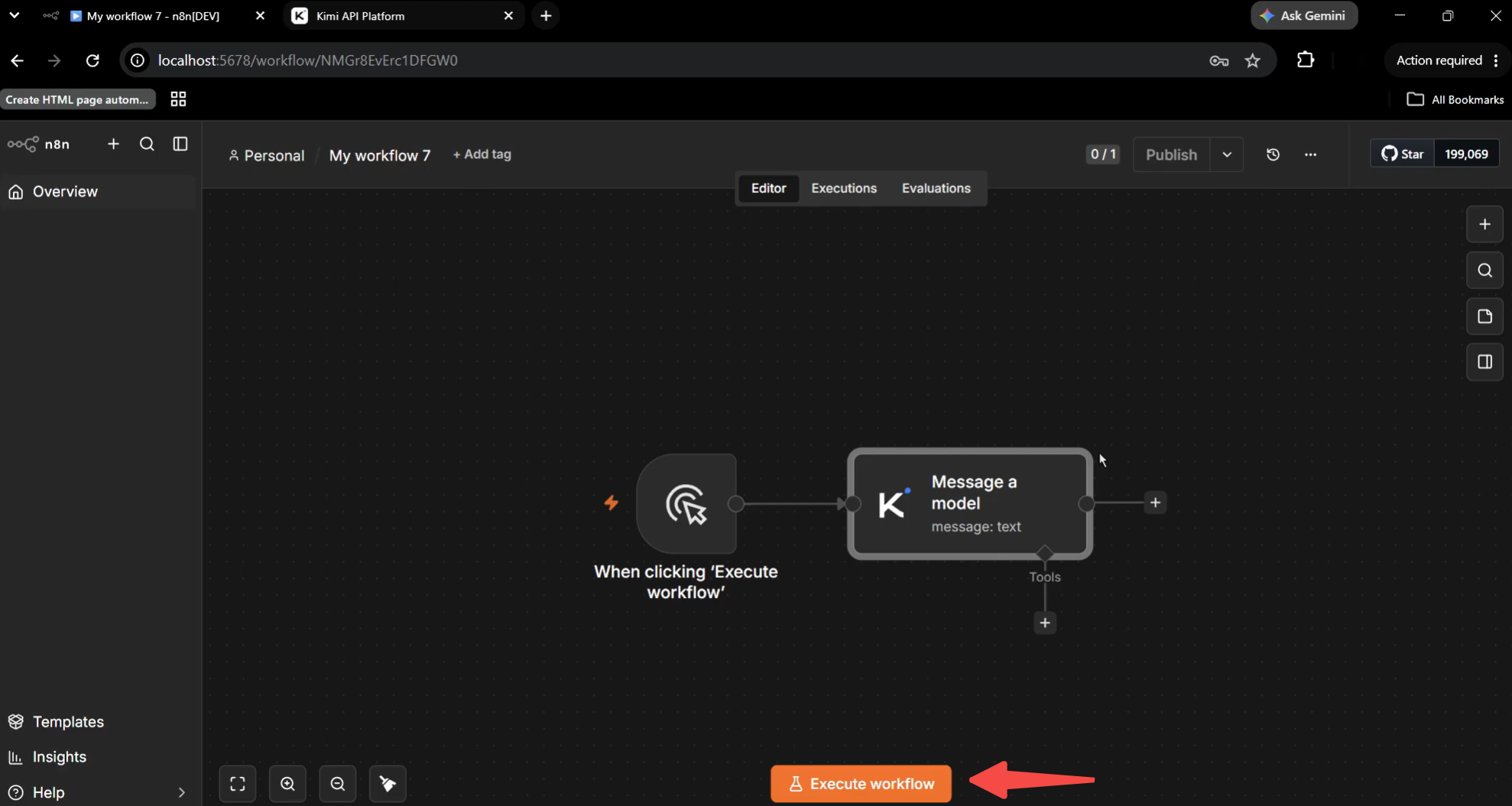Add a tool under Tools connector

pyautogui.click(x=1045, y=622)
